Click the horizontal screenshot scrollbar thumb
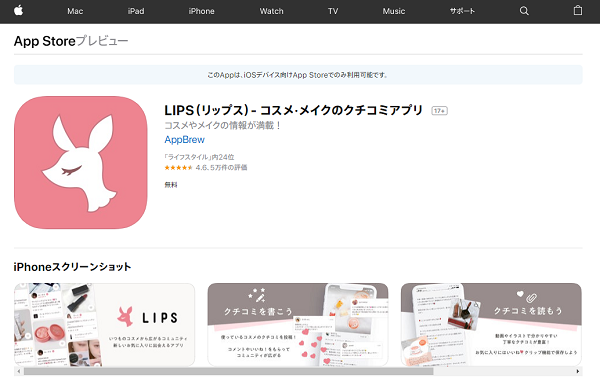Viewport: 600px width, 382px height. (228, 371)
